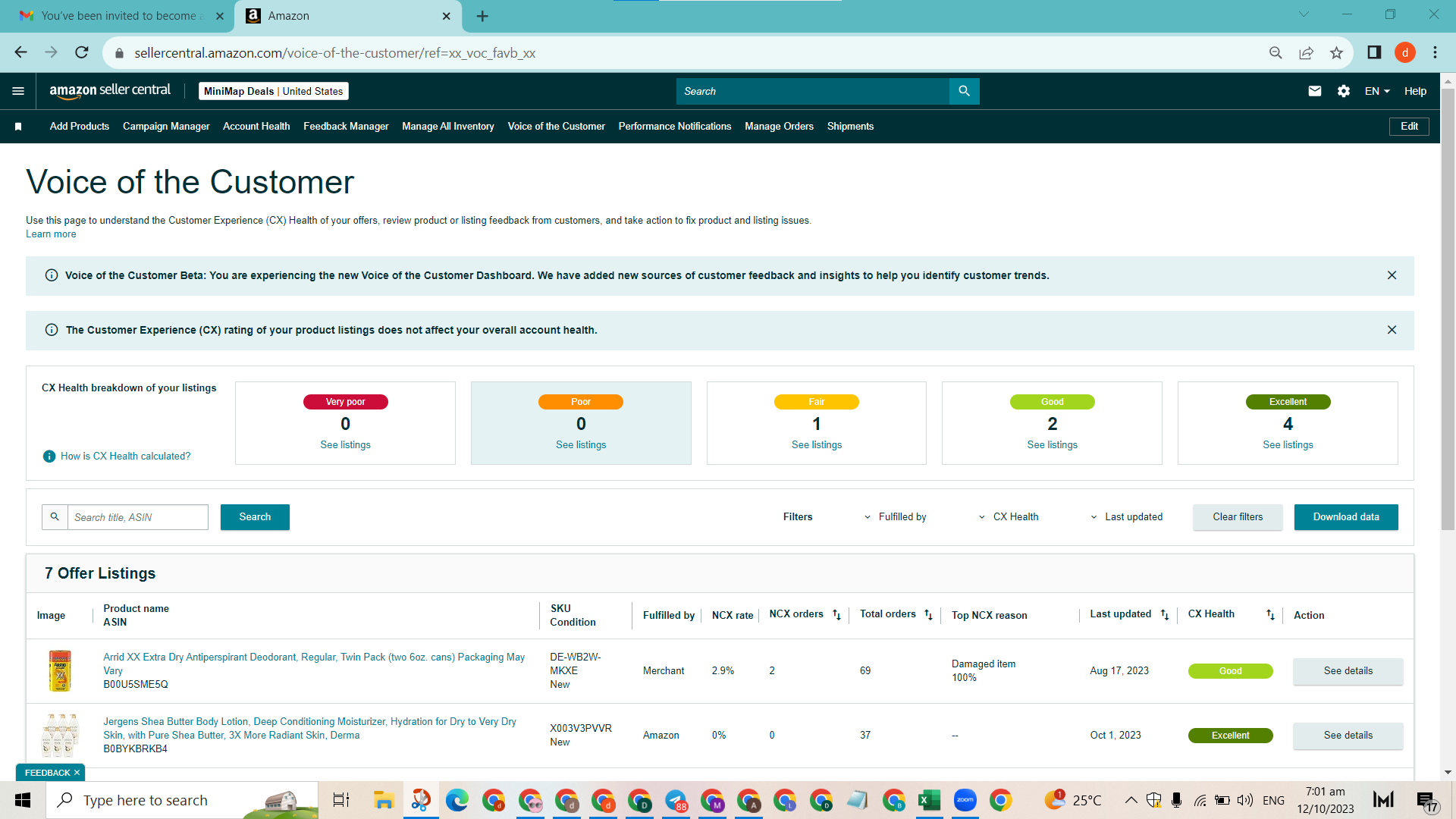Screen dimensions: 1456x819
Task: See listings under the Very poor card
Action: (345, 445)
